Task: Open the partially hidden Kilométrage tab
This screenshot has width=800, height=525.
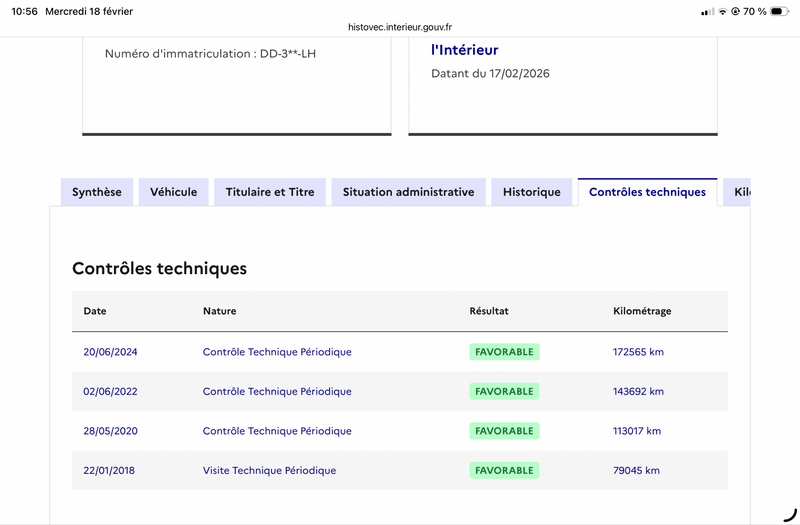Action: pyautogui.click(x=740, y=192)
